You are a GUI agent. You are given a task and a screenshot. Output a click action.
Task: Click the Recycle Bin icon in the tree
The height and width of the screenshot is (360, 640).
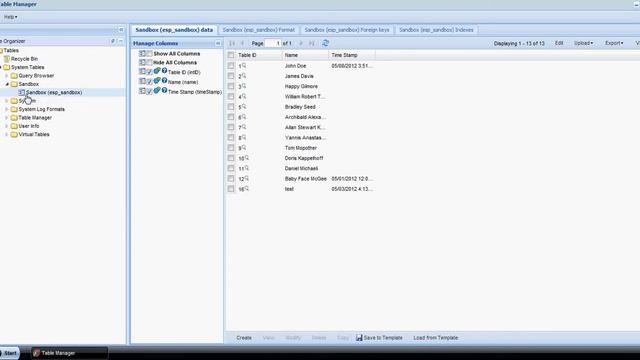click(7, 59)
